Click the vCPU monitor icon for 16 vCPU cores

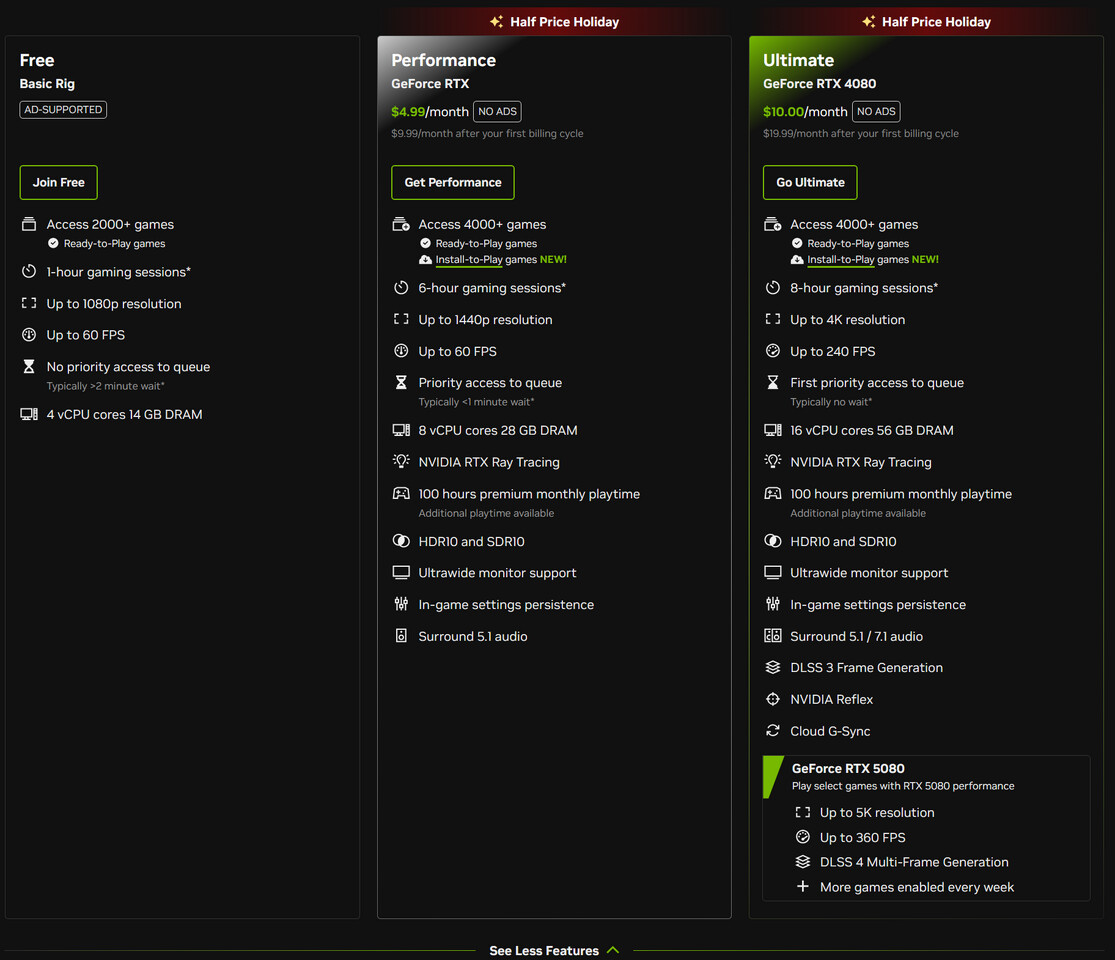(x=772, y=430)
